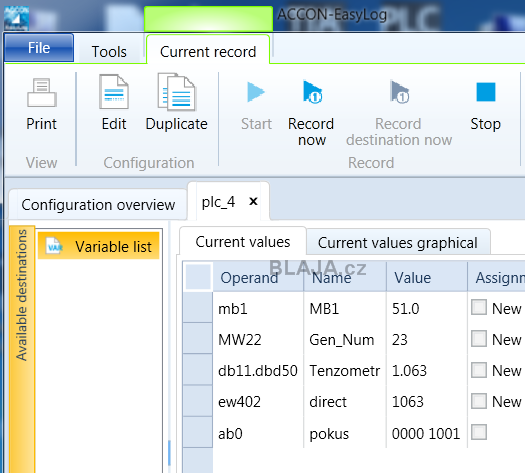This screenshot has width=525, height=473.
Task: Click the Tenzometr name cell
Action: (x=345, y=371)
